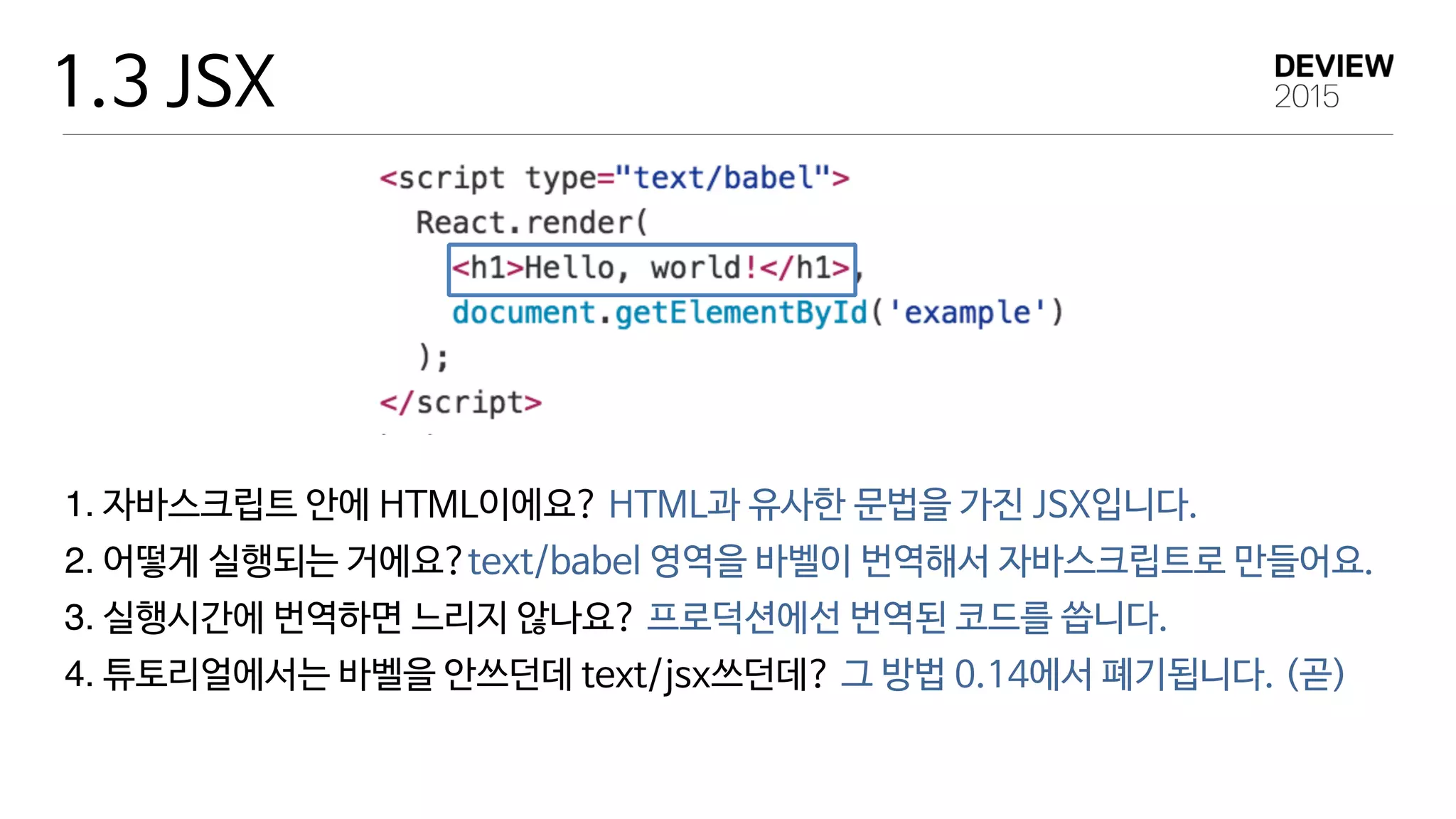
Task: Click the closing ); code line
Action: point(434,357)
